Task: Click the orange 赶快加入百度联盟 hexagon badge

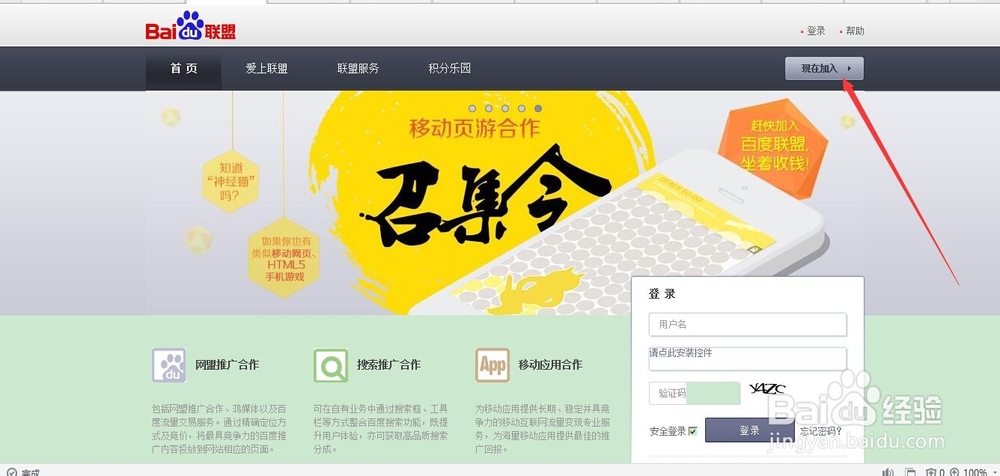Action: coord(773,149)
